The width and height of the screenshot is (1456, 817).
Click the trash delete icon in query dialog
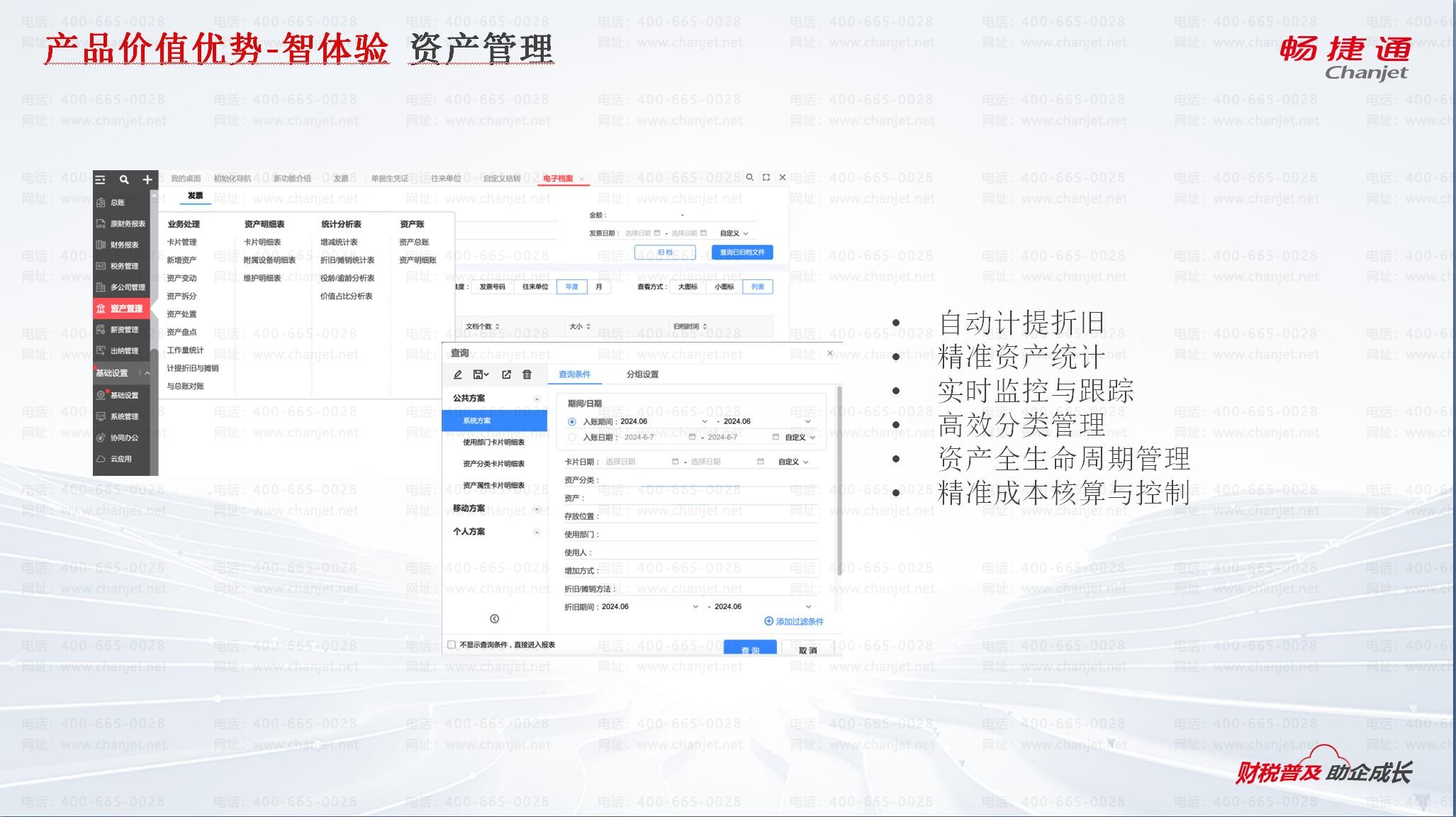tap(527, 374)
